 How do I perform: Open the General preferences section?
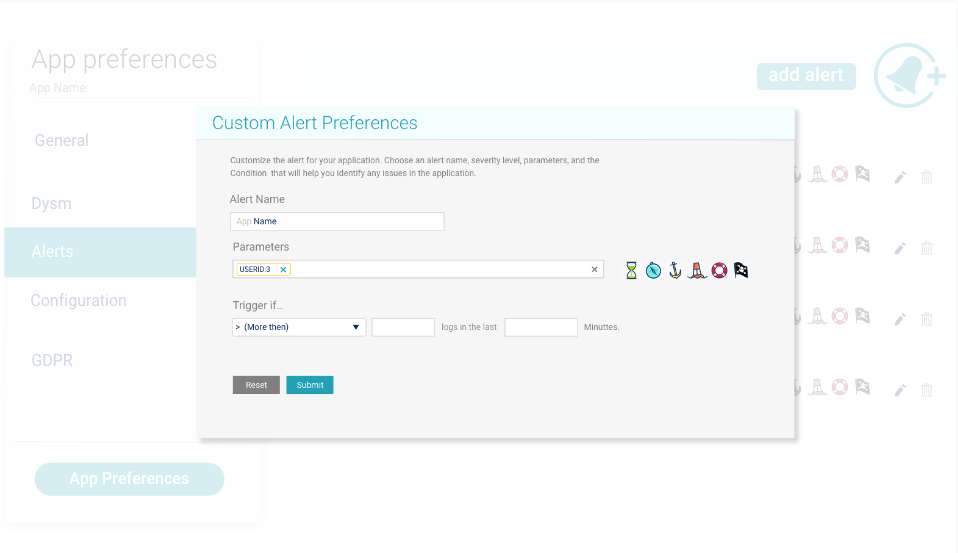62,141
